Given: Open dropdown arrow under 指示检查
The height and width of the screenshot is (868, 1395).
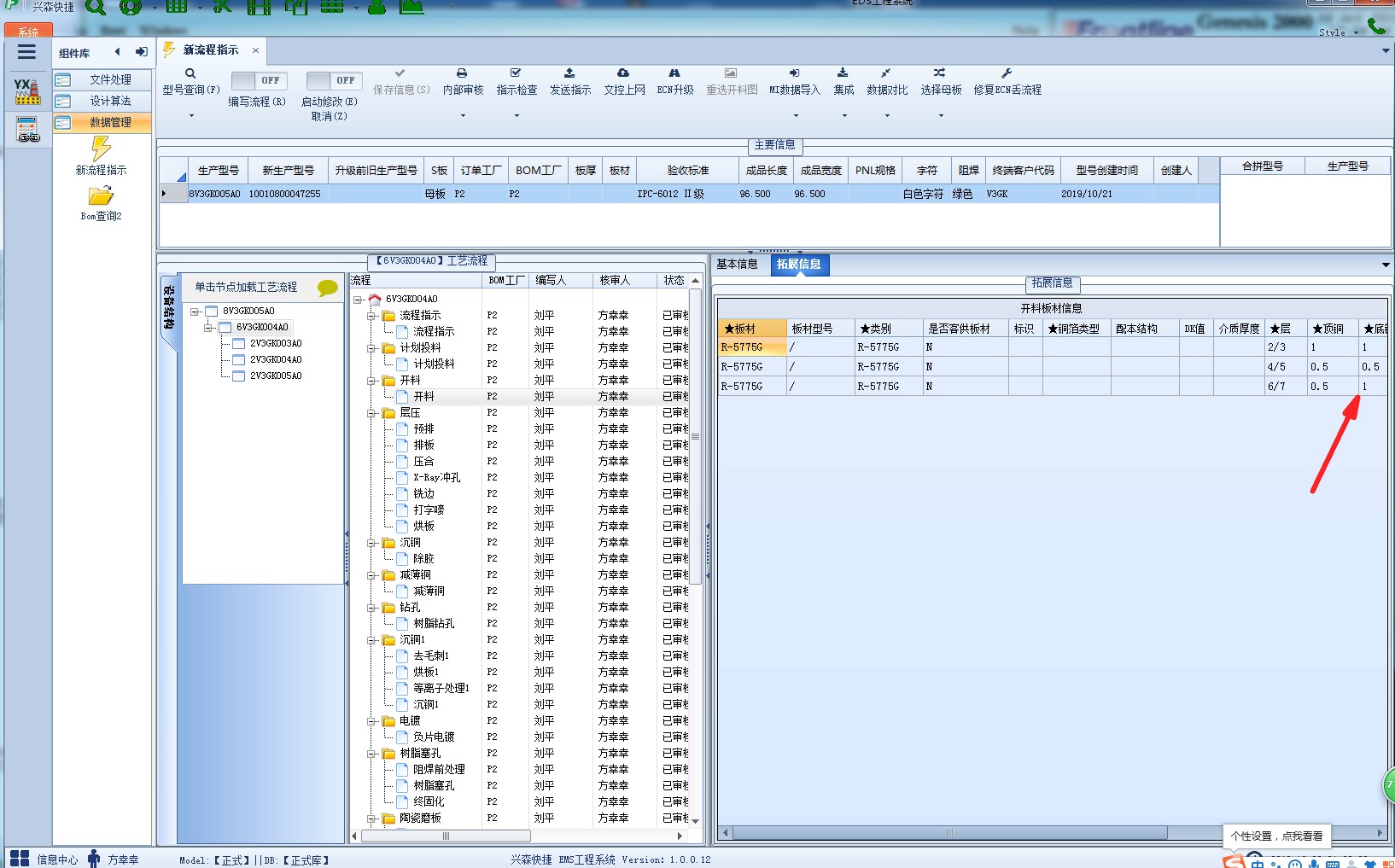Looking at the screenshot, I should [x=517, y=116].
